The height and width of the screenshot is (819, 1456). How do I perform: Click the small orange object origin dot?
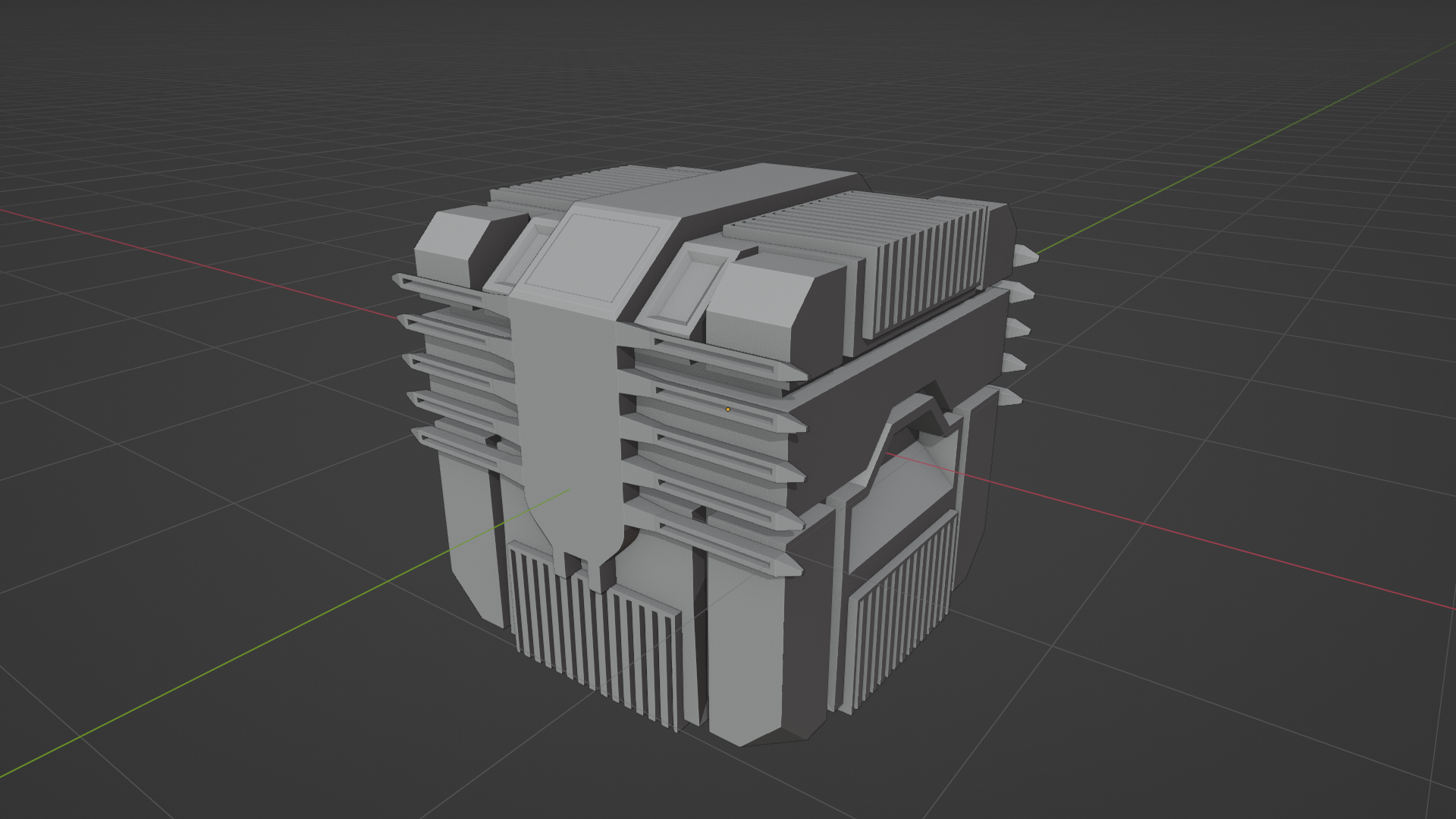tap(728, 409)
